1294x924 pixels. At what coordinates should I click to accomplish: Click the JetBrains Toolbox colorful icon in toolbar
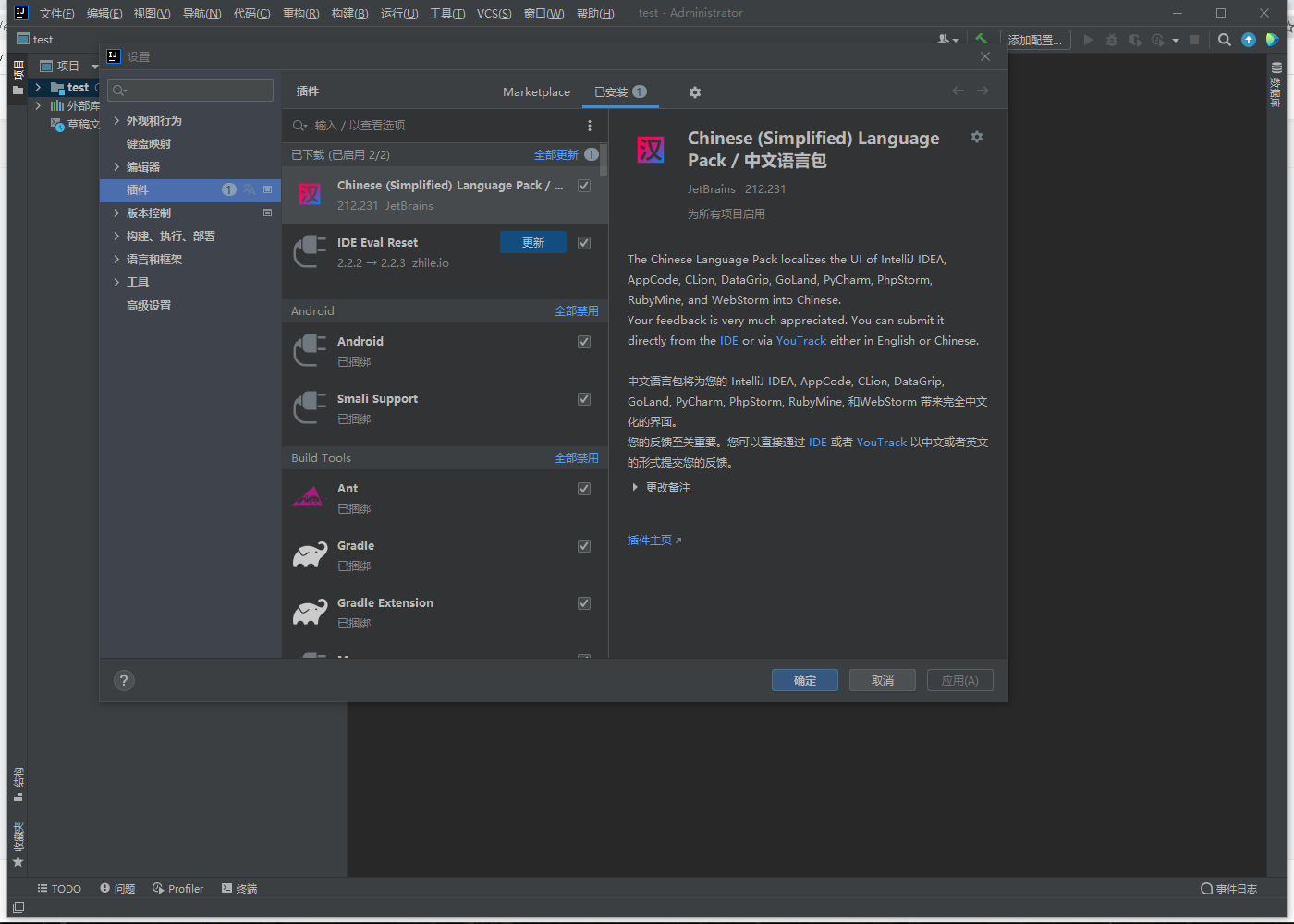(1273, 40)
